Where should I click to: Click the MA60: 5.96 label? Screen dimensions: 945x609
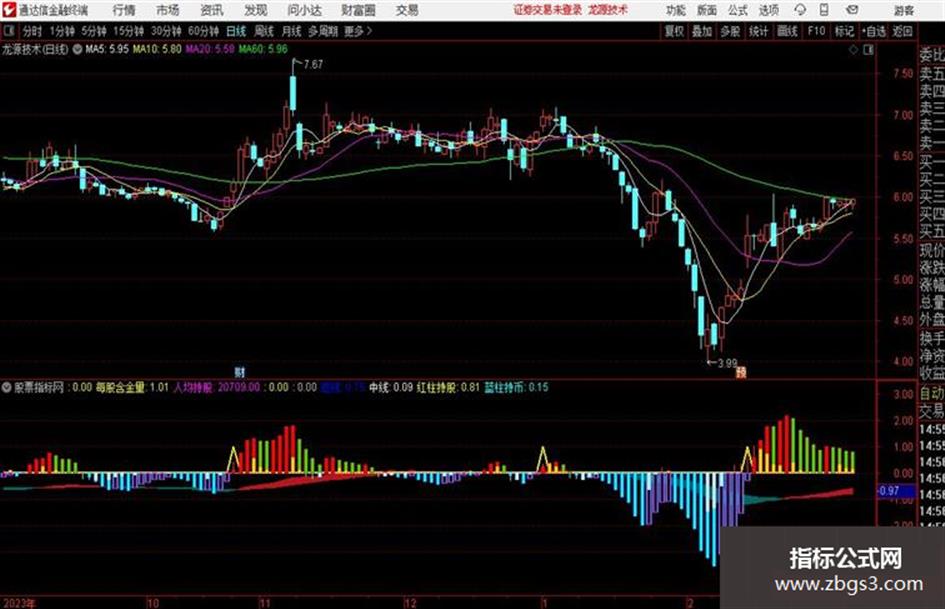coord(263,49)
